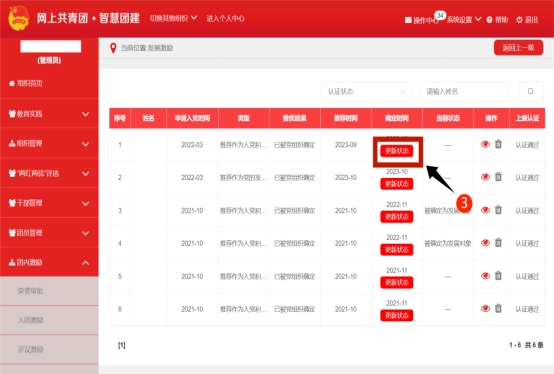Expand the "两红两优"评选 sidebar section
554x374 pixels.
(x=49, y=173)
